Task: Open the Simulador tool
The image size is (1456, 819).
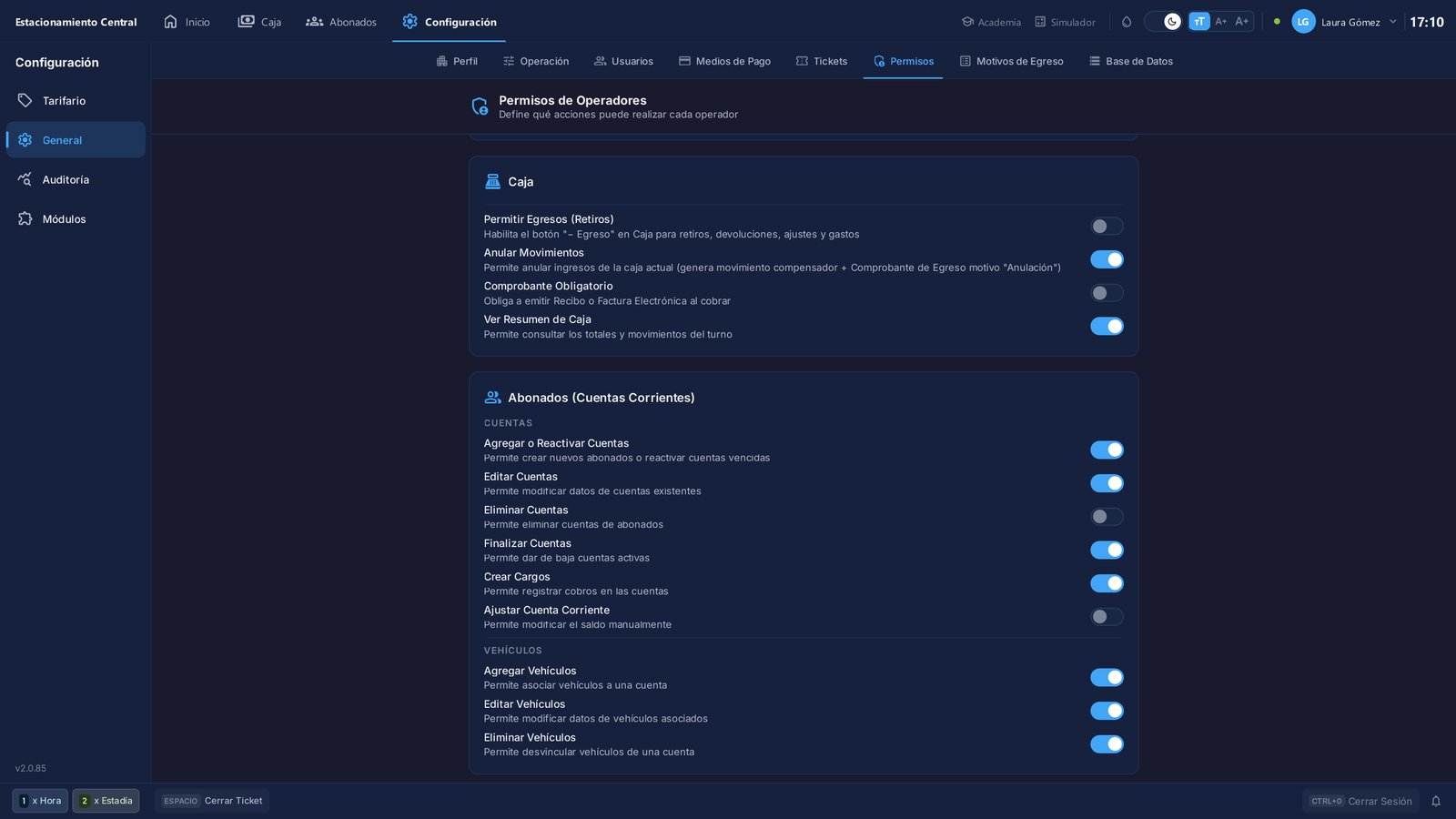Action: click(x=1065, y=22)
